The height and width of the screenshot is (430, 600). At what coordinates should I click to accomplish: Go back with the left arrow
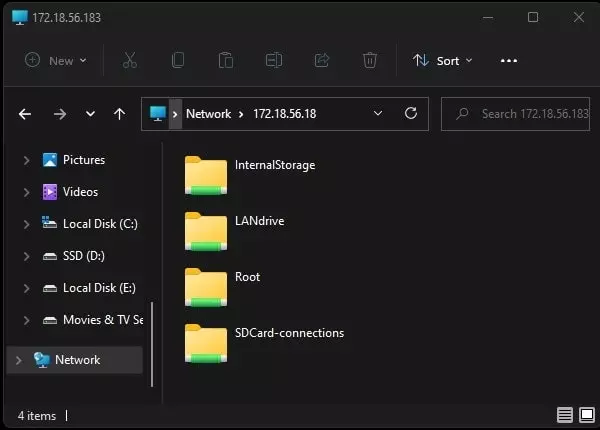coord(25,114)
